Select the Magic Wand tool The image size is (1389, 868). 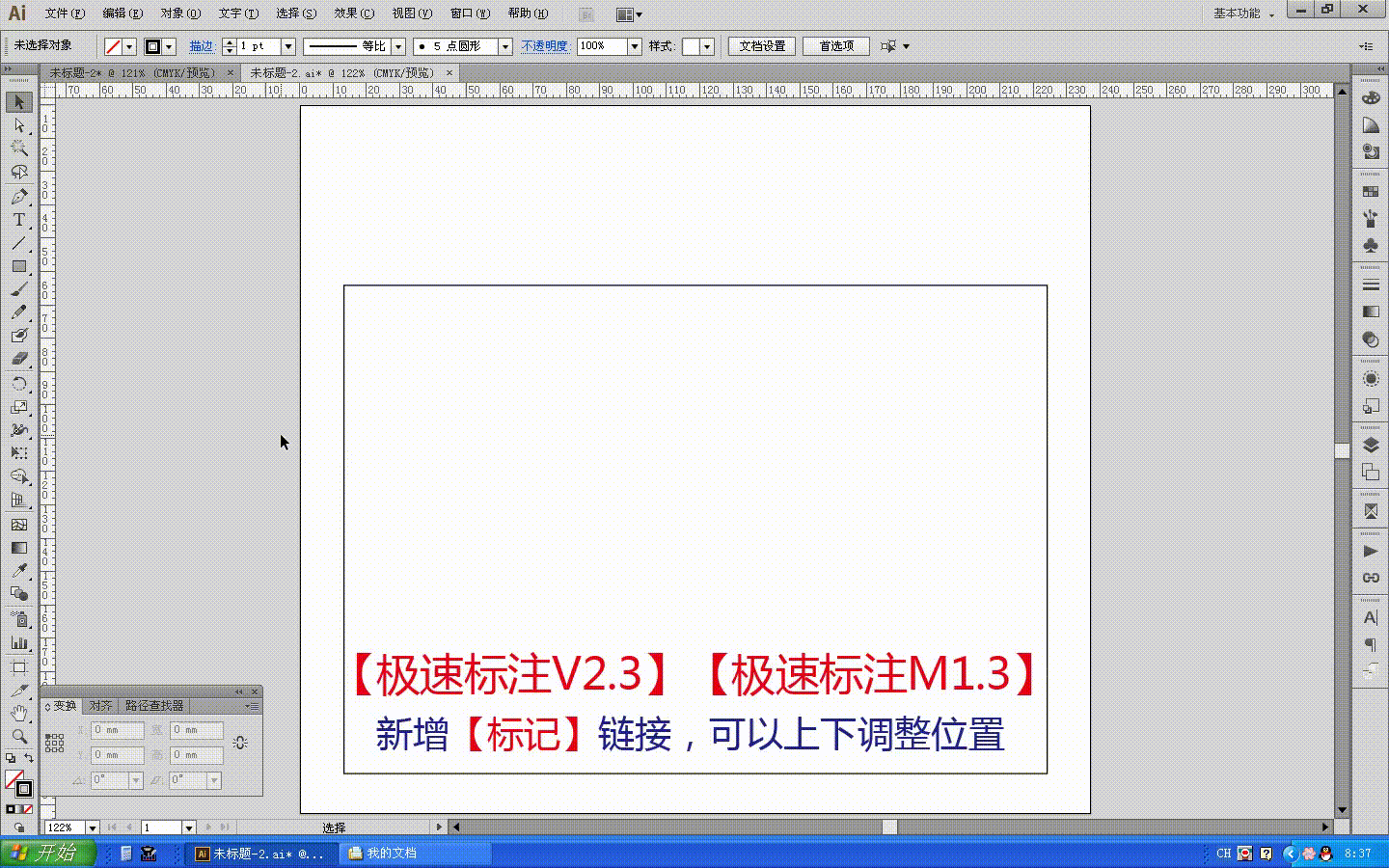(18, 149)
